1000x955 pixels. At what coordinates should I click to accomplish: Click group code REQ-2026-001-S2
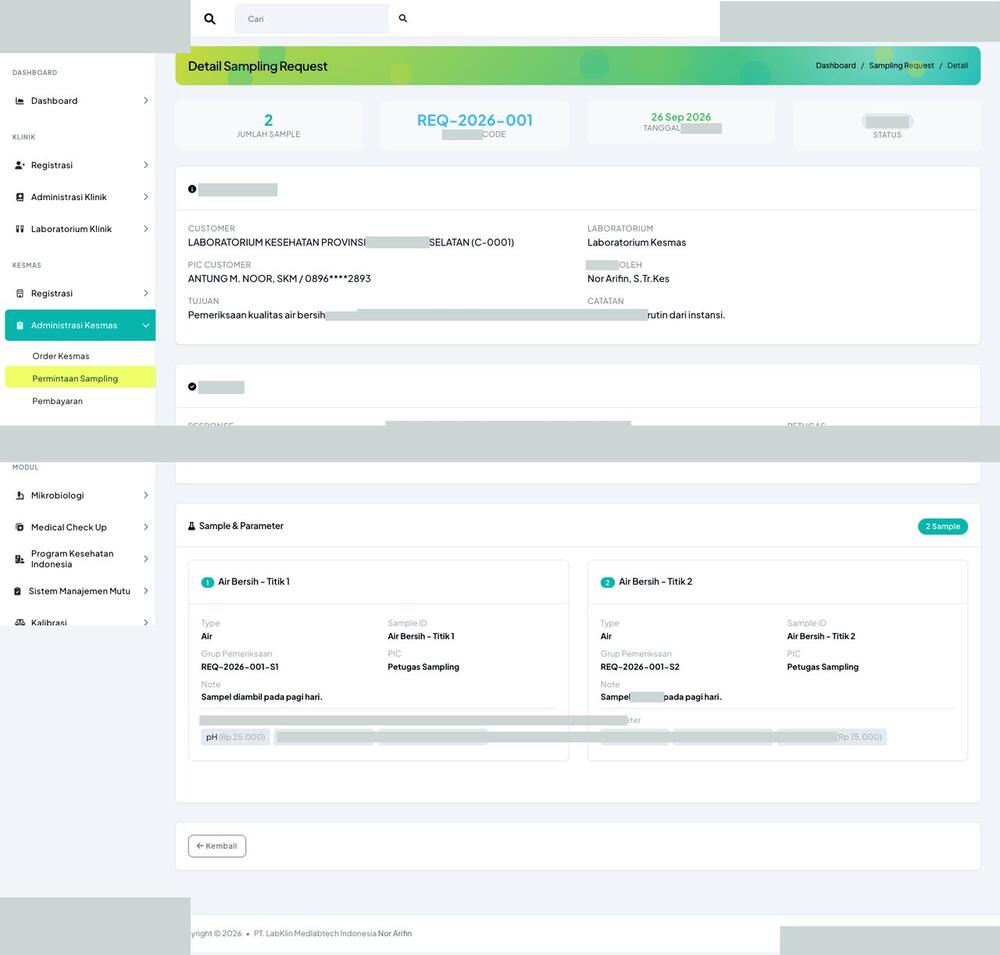tap(640, 667)
